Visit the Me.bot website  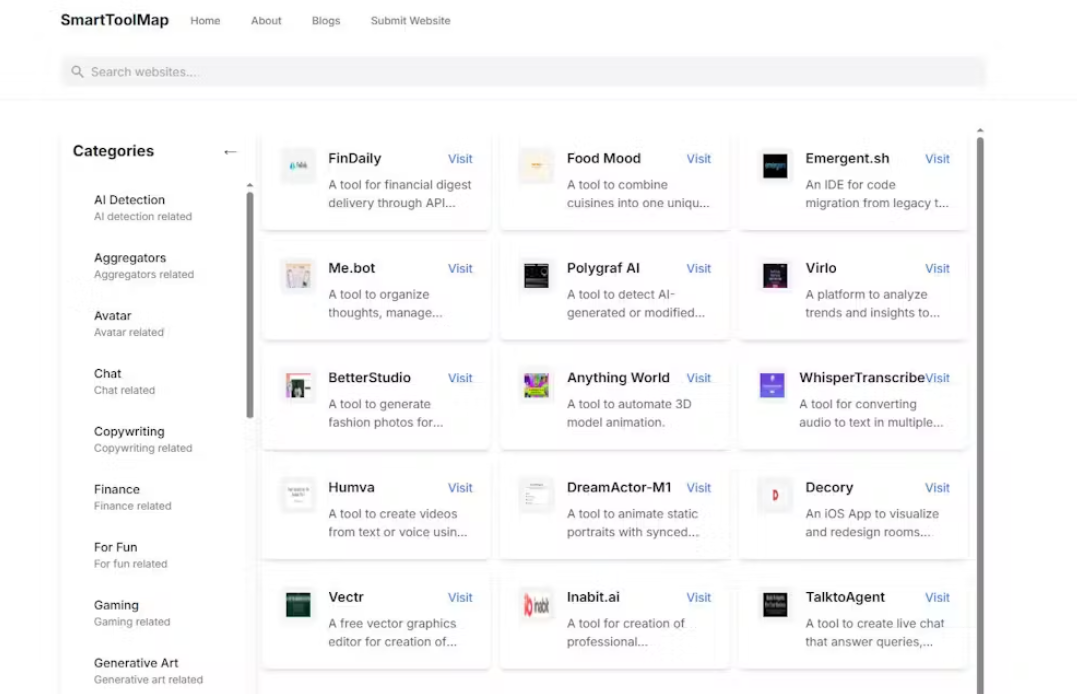pyautogui.click(x=460, y=269)
